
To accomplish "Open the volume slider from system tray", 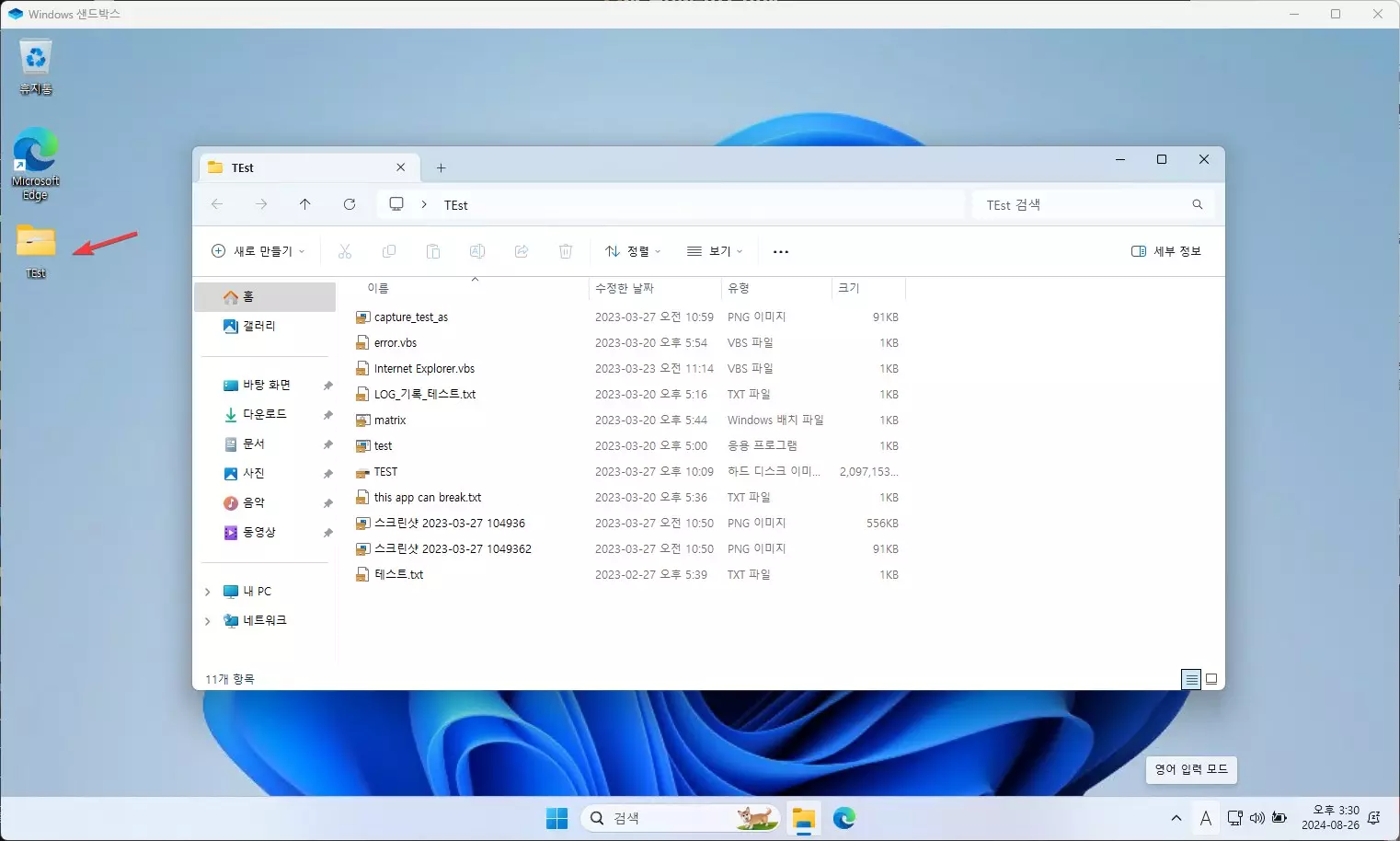I will [1257, 817].
